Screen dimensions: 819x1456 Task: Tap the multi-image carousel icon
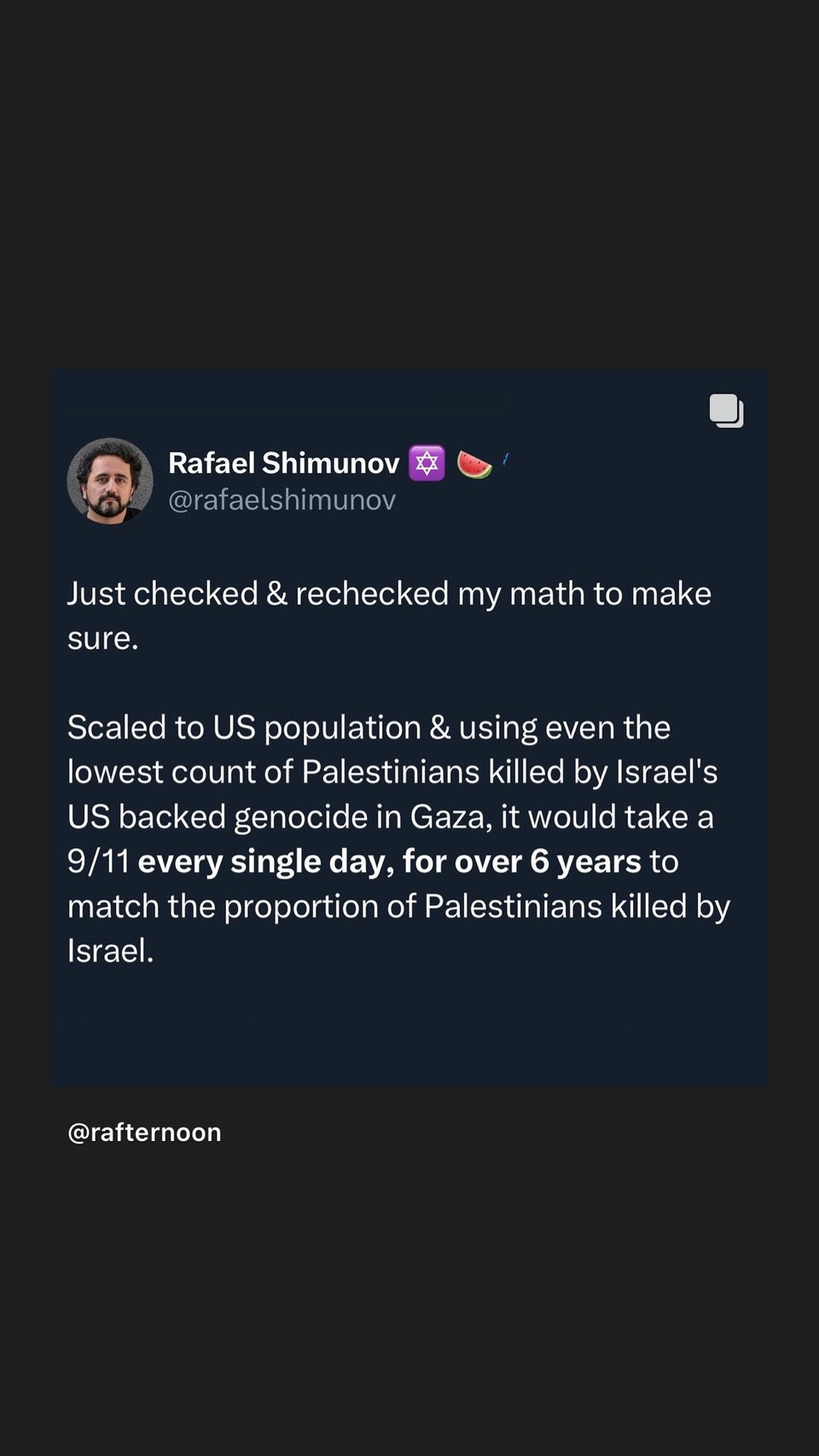[x=727, y=411]
